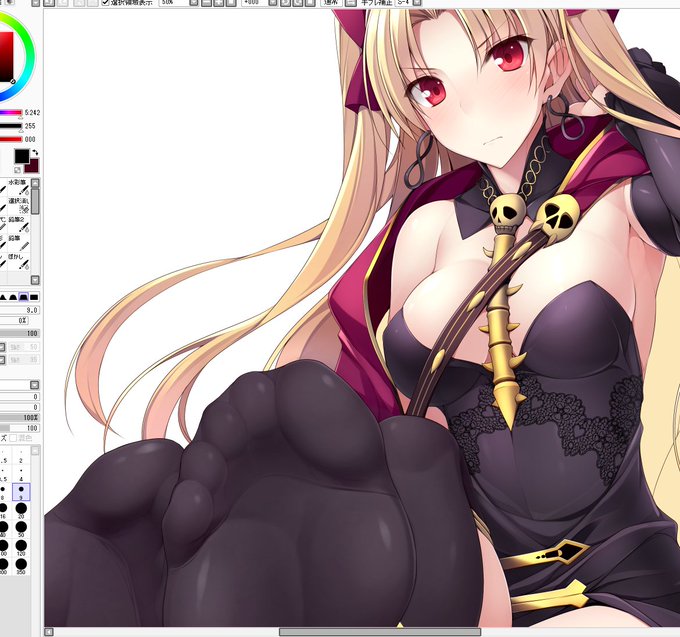Click the tool list vertical scrollbar thumb

[35, 201]
